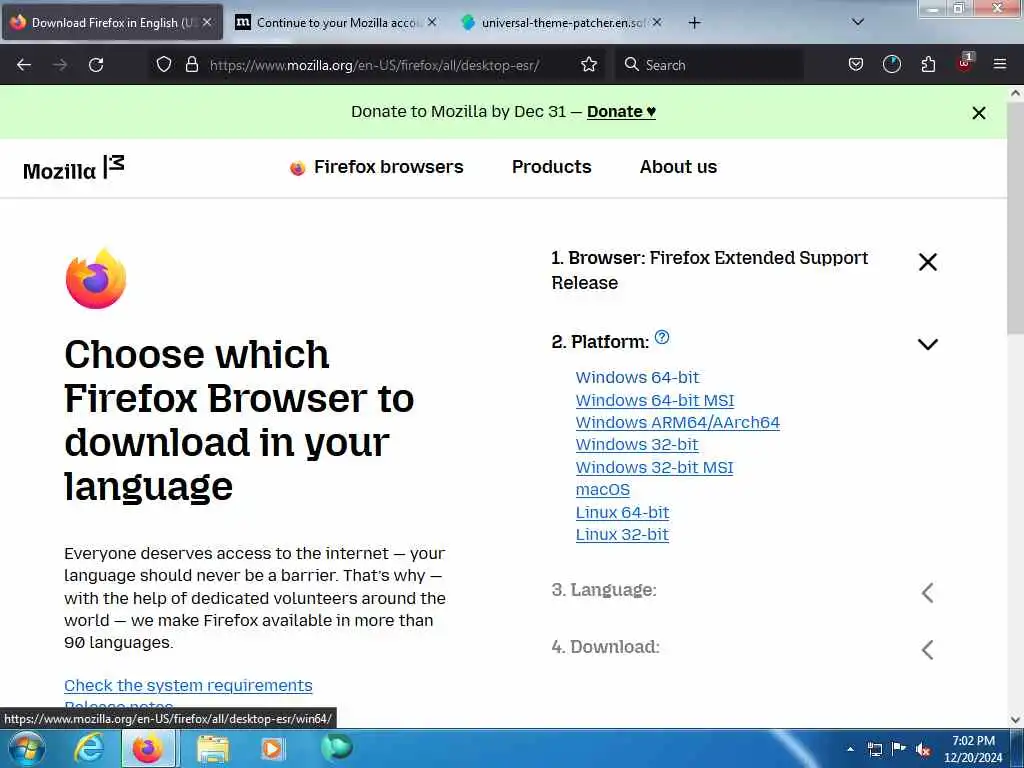Open the Extensions puzzle icon

[928, 64]
